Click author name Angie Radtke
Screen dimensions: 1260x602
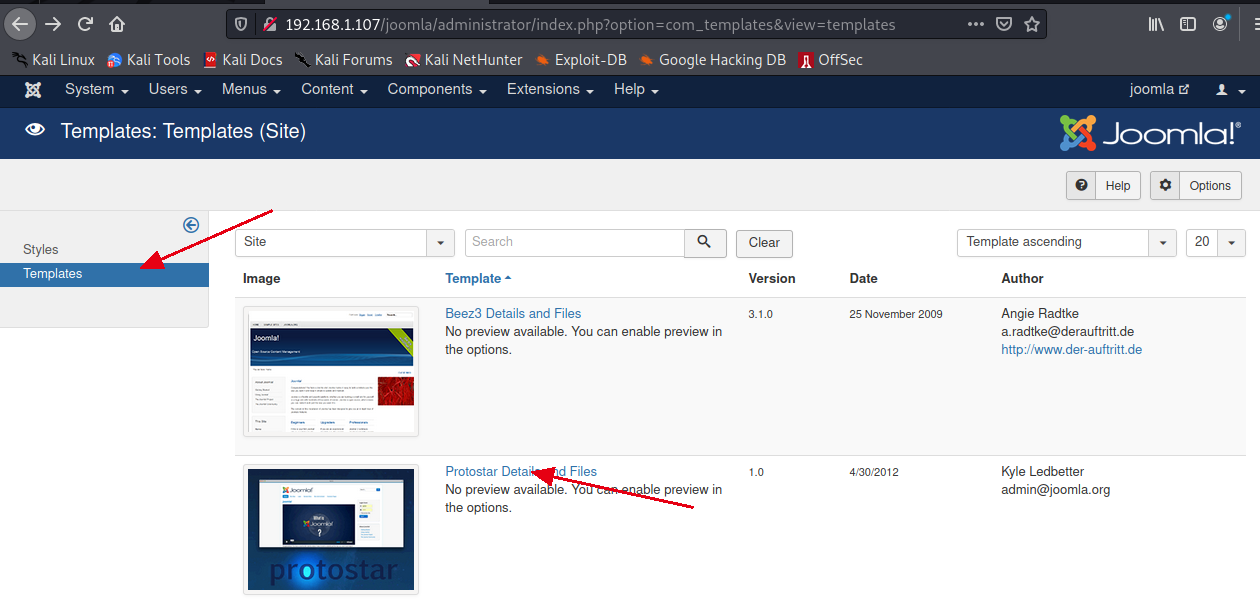(x=1040, y=313)
